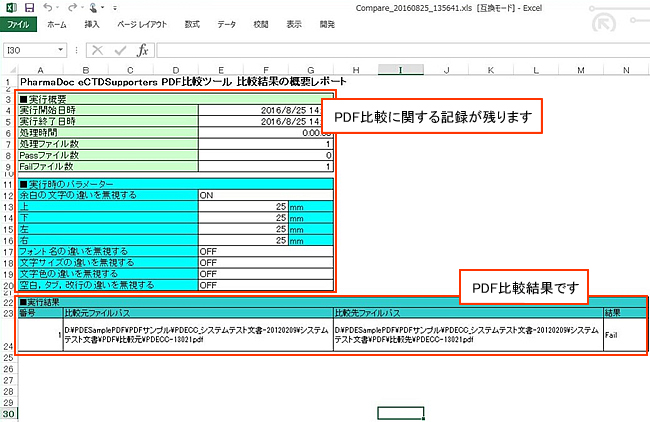The width and height of the screenshot is (650, 422).
Task: Click the formula bar cancel X icon
Action: (97, 49)
